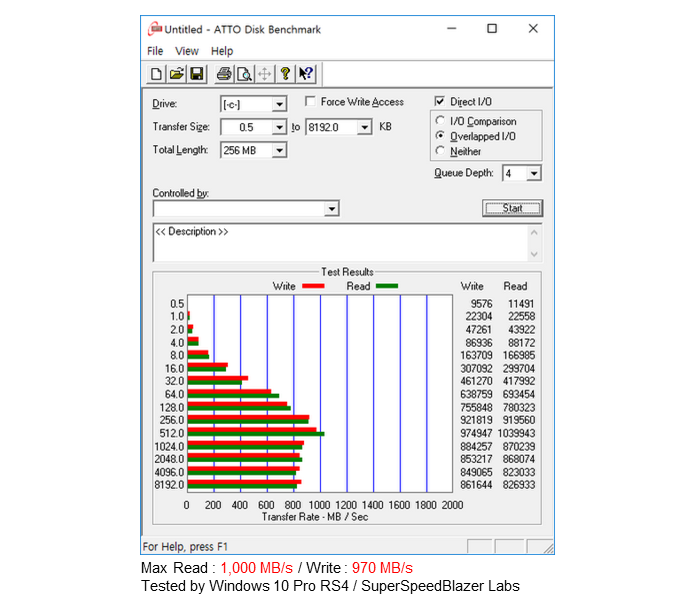Close the ATTO Disk Benchmark window
The width and height of the screenshot is (695, 605).
(533, 29)
